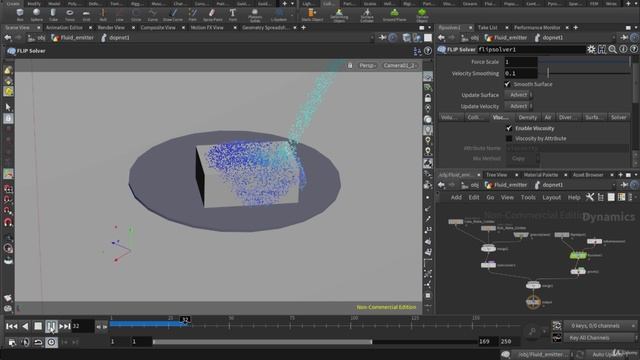
Task: Open the 0 keys, 0/0 channels dropdown
Action: (x=599, y=326)
